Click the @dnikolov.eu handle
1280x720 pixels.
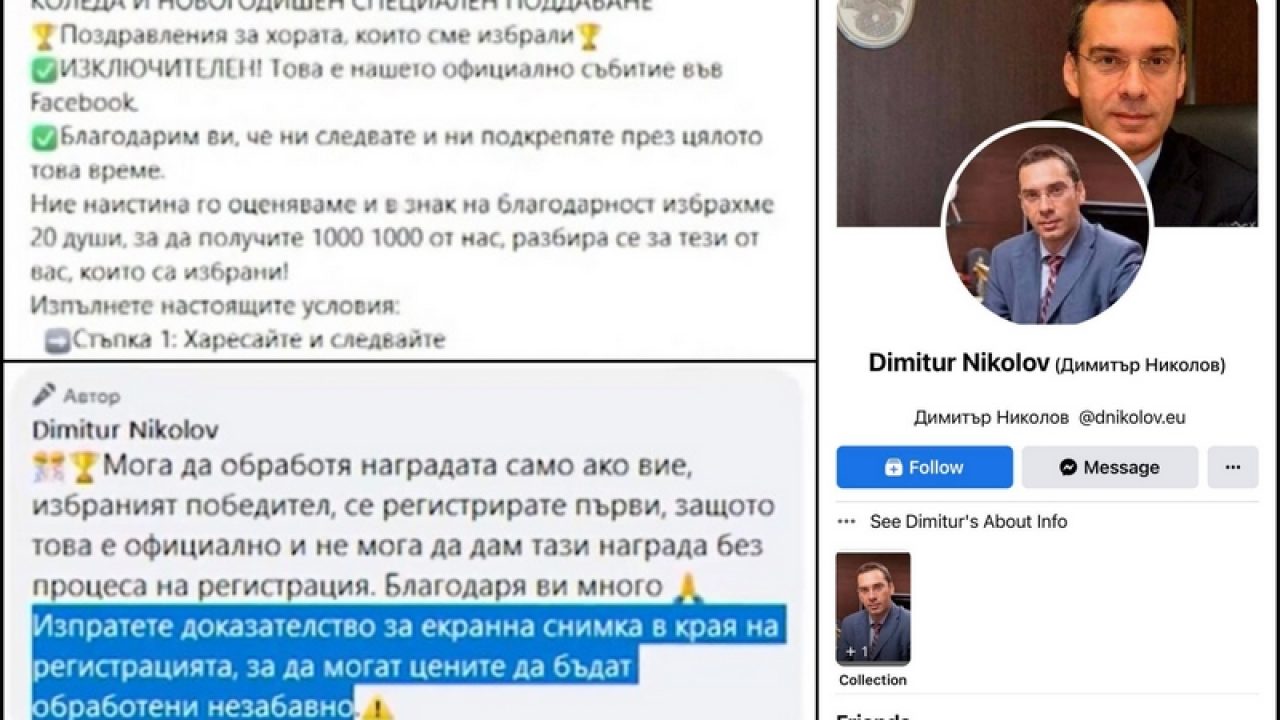pos(1132,418)
